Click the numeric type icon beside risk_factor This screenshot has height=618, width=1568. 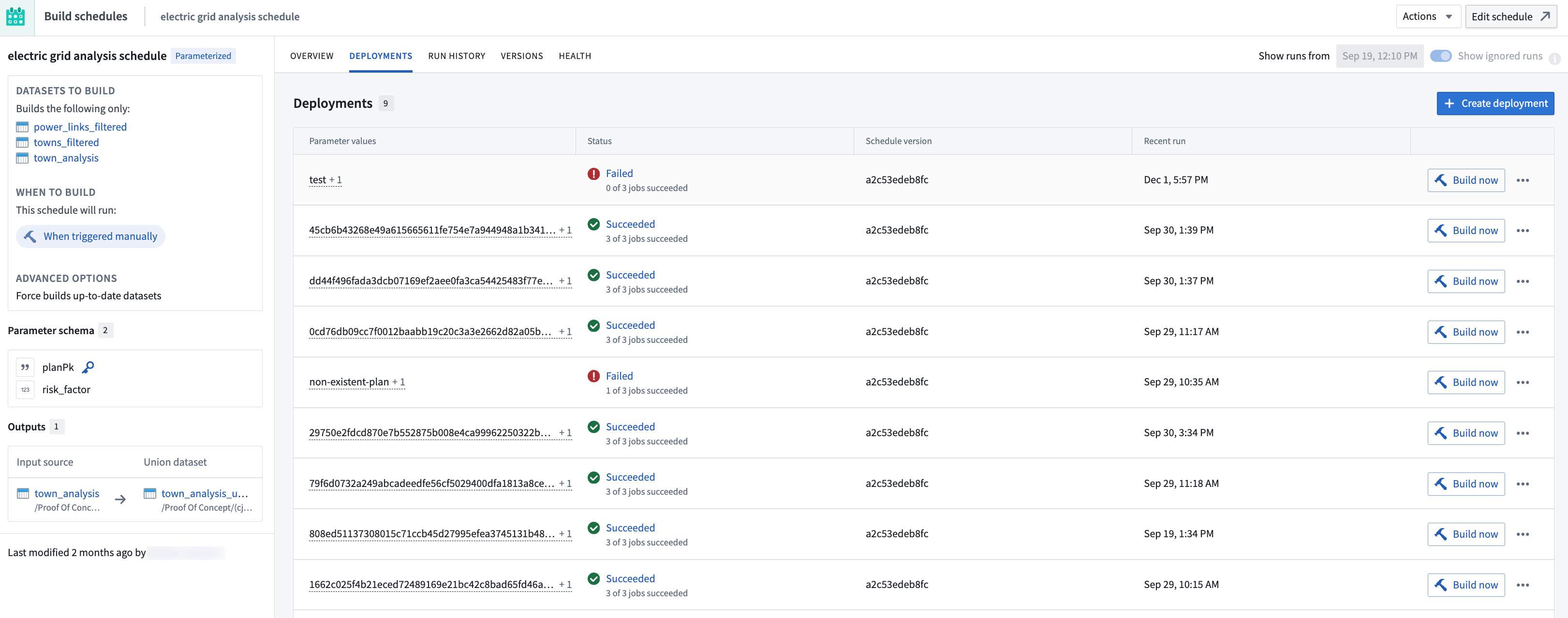[24, 389]
